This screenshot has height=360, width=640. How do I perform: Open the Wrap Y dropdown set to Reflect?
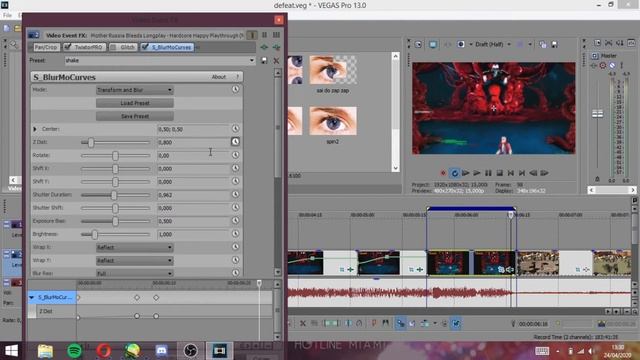point(135,260)
